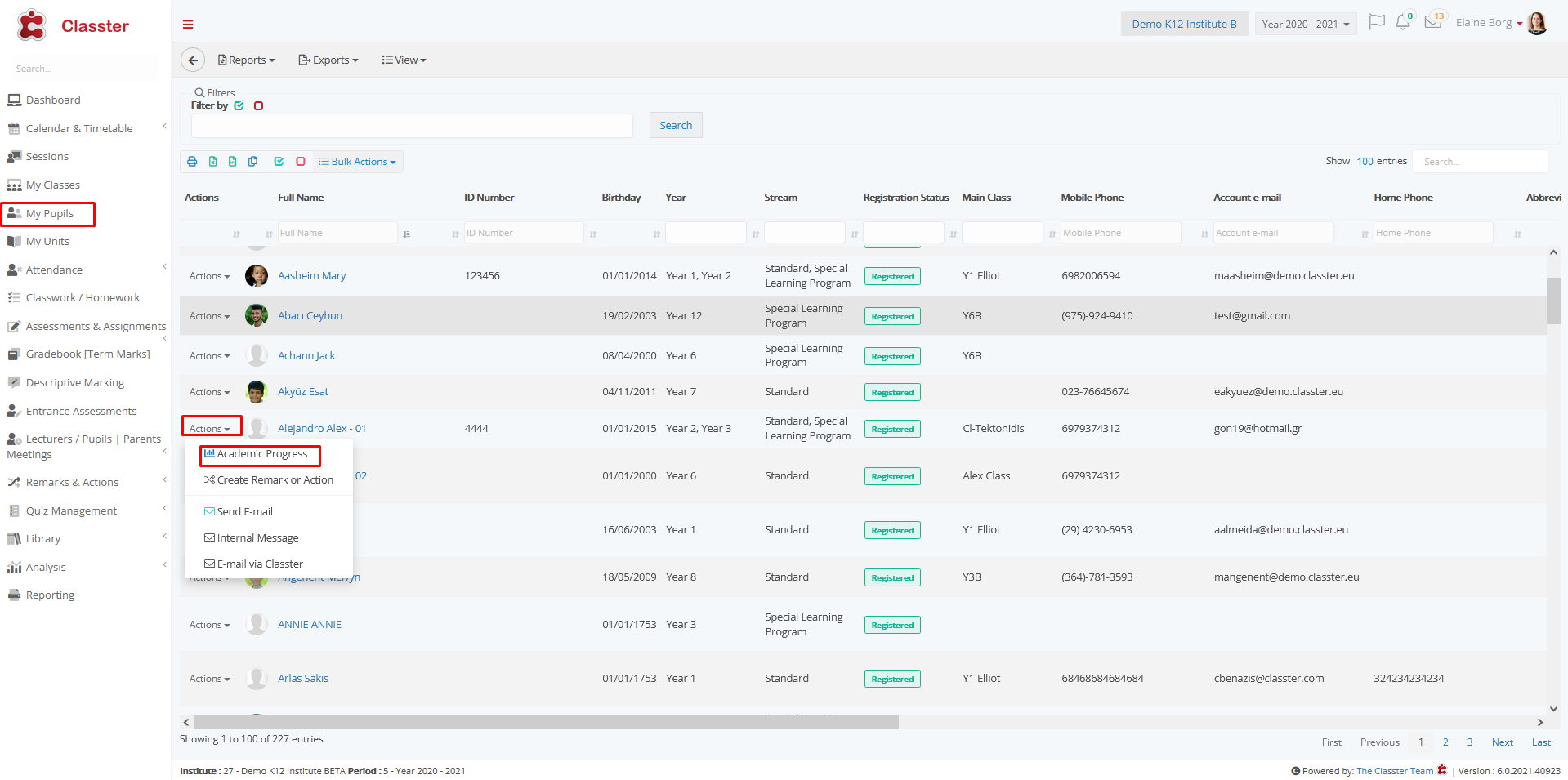Export the table to CSV
Viewport: 1568px width, 780px height.
(x=232, y=162)
